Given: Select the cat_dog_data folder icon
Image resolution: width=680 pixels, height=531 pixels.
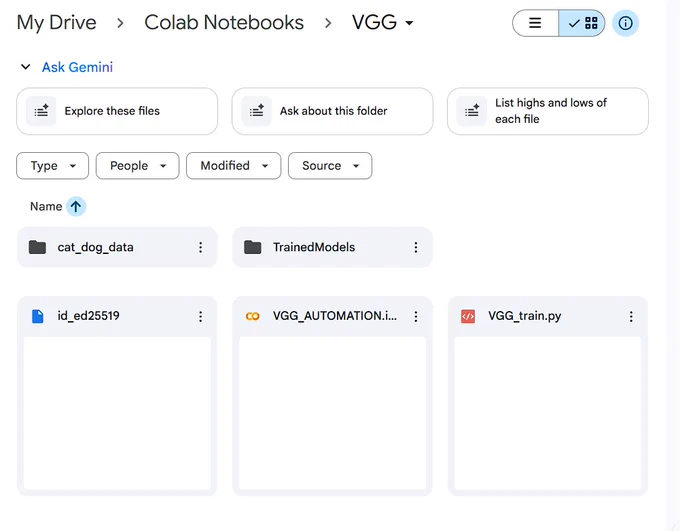Looking at the screenshot, I should [x=37, y=247].
